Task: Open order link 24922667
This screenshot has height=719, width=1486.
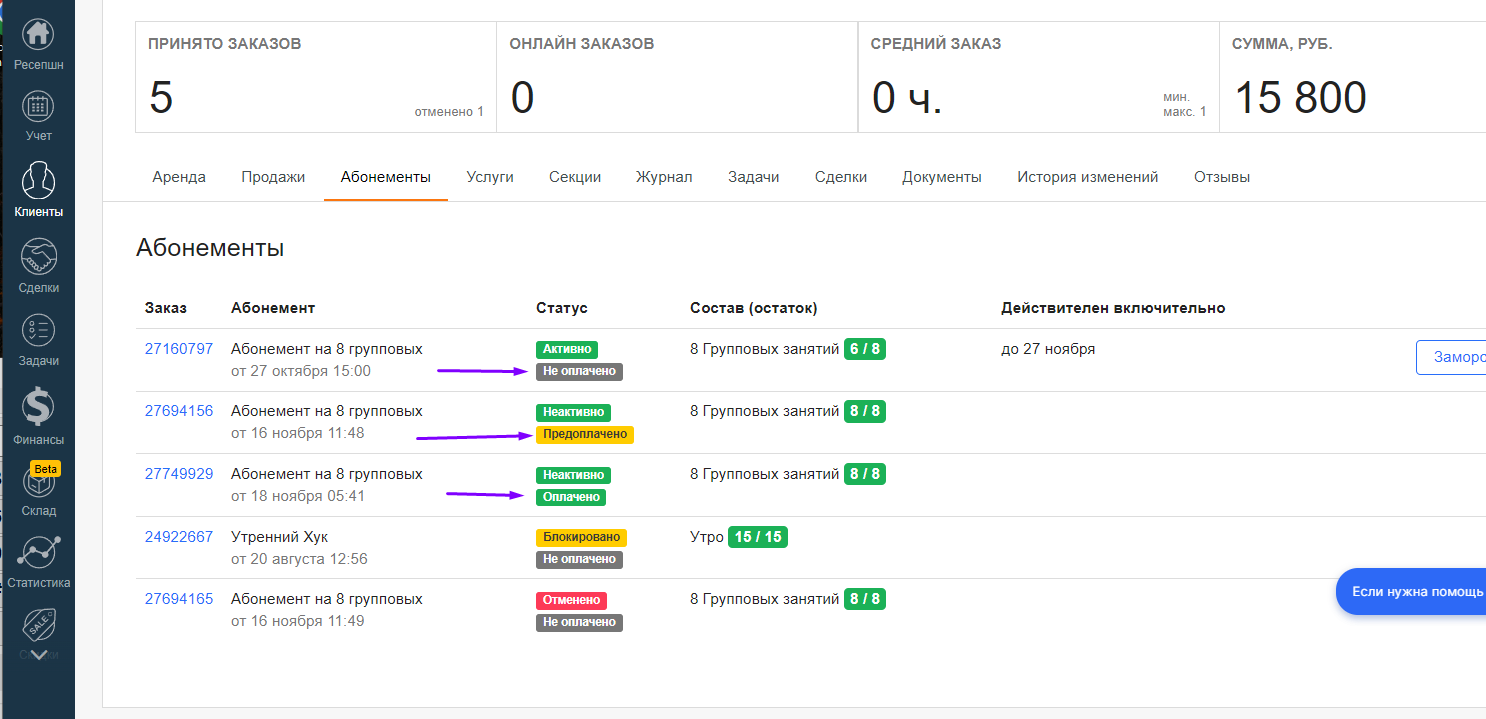Action: 179,537
